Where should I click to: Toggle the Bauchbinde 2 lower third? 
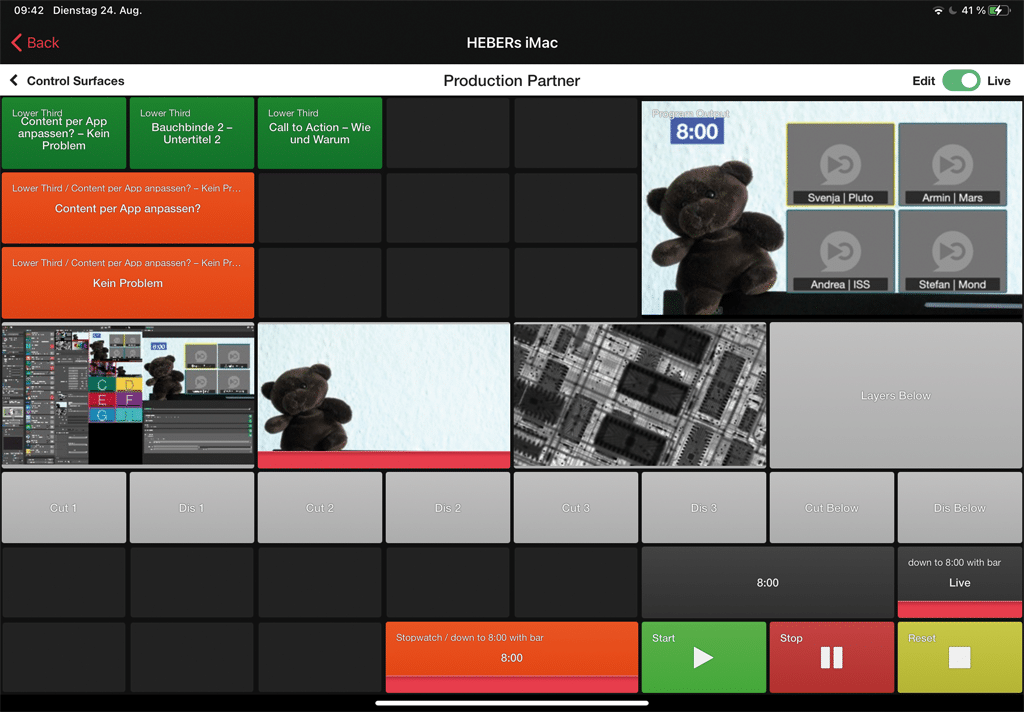click(192, 133)
